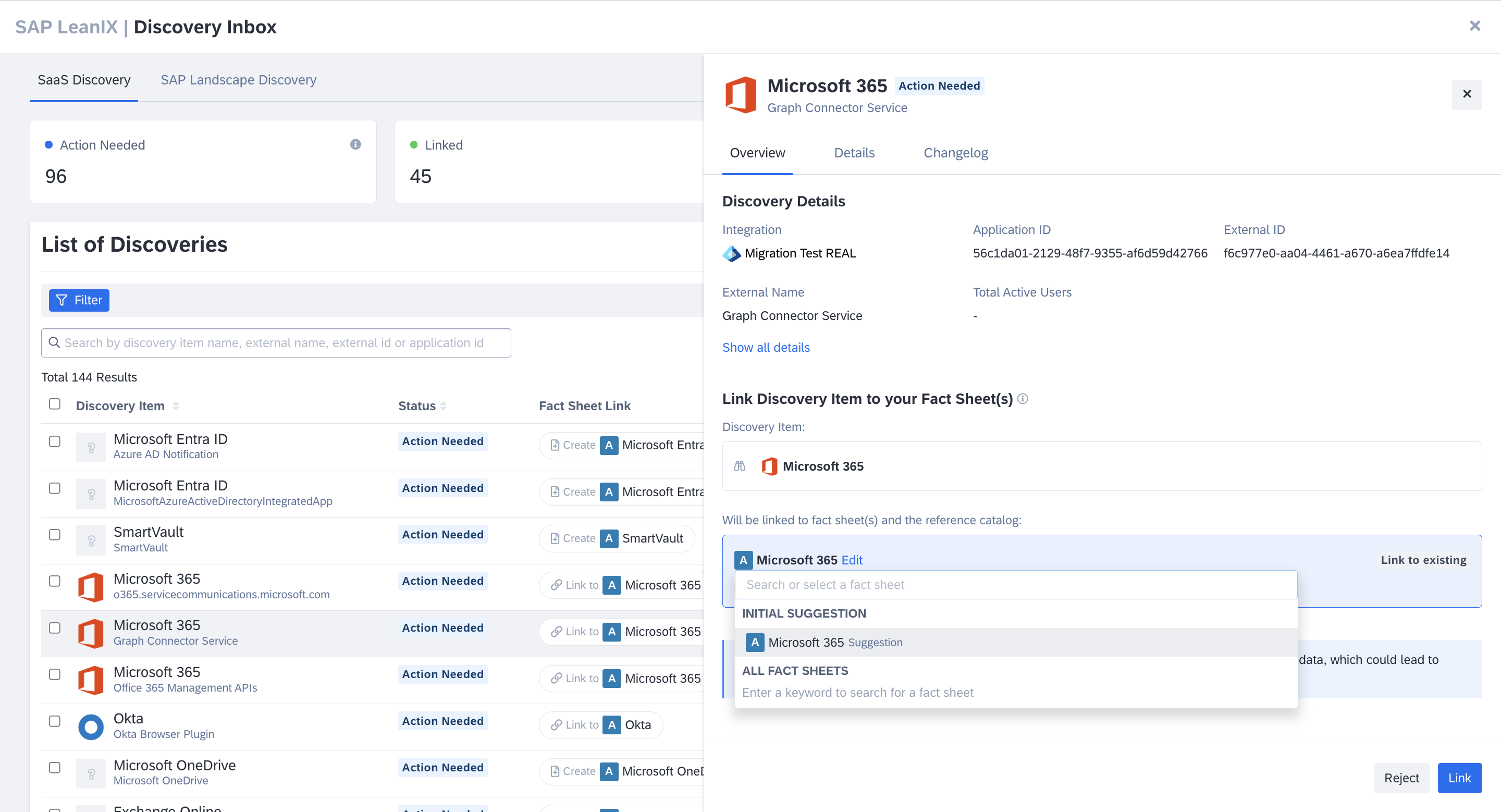1501x812 pixels.
Task: Click the Action Needed info icon
Action: 355,144
